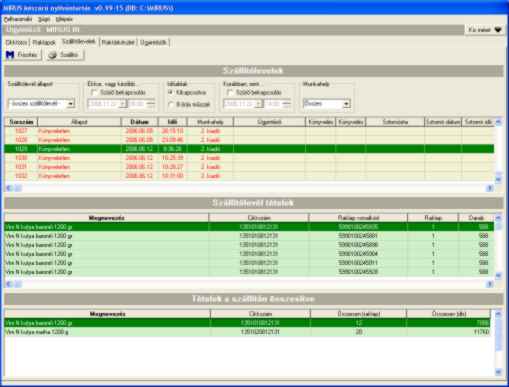Click the delivery notes table's right scroll arrow
Image resolution: width=509 pixels, height=387 pixels.
(490, 188)
